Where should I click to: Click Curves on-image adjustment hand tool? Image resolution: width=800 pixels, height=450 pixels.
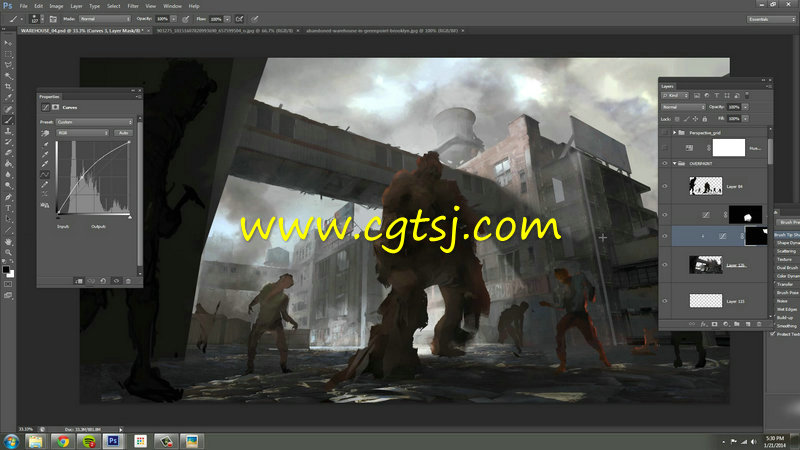pos(45,133)
